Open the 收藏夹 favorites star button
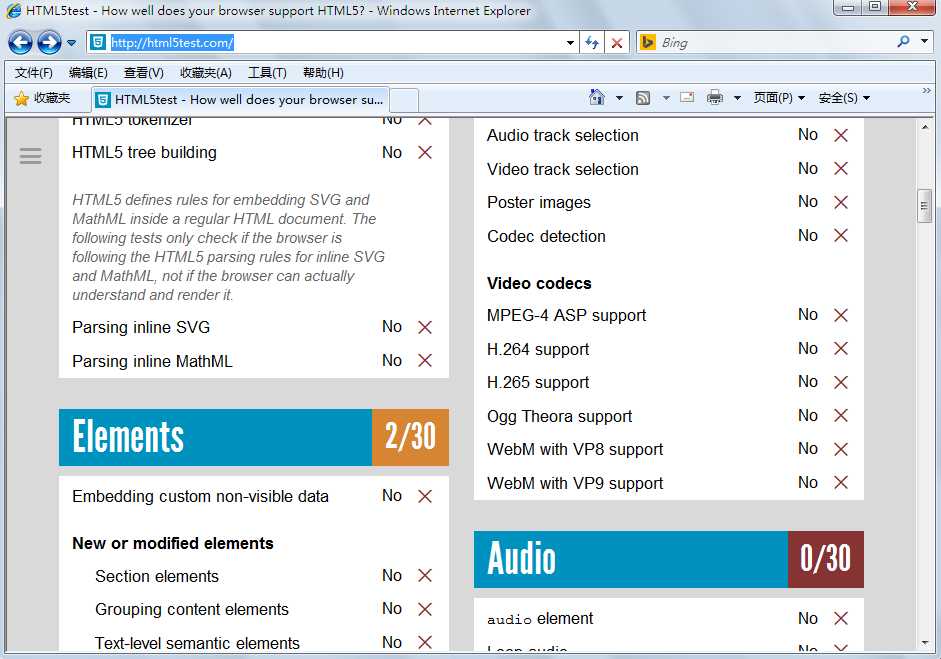This screenshot has width=941, height=659. (42, 98)
